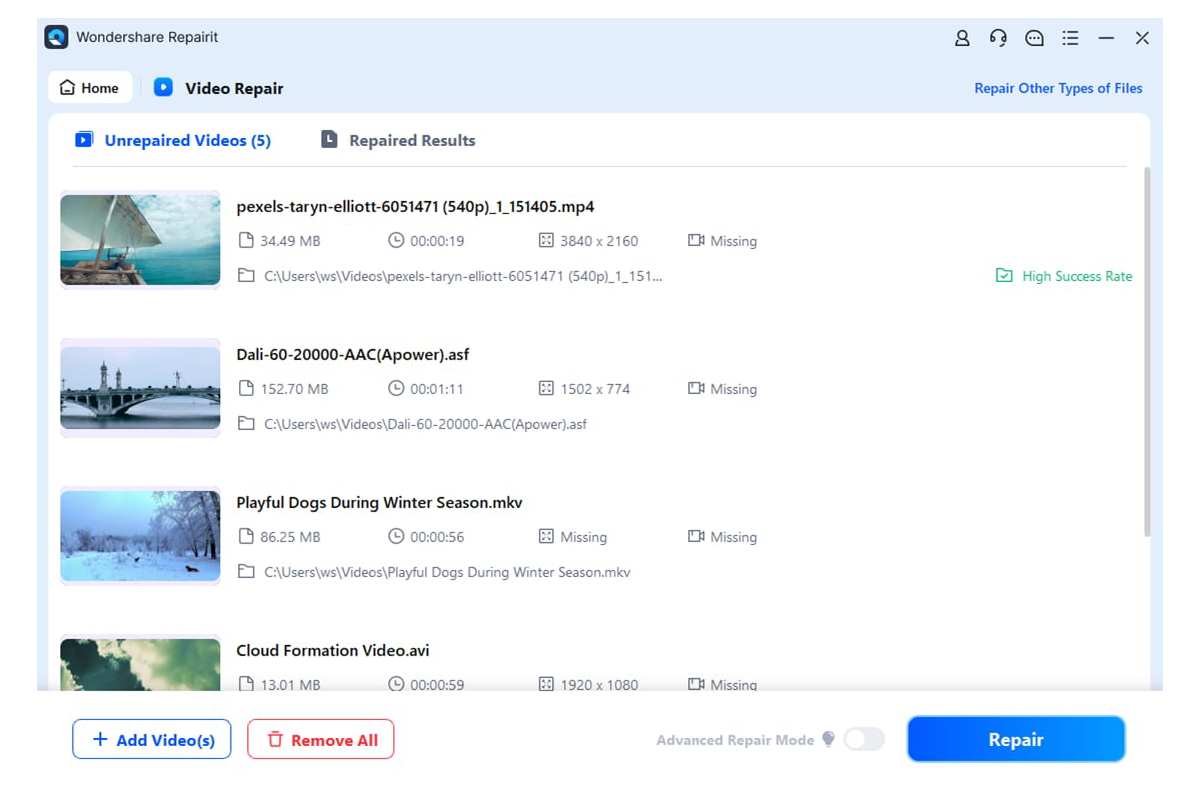This screenshot has width=1200, height=800.
Task: Click the Wondershare Repairit logo icon
Action: click(x=57, y=38)
